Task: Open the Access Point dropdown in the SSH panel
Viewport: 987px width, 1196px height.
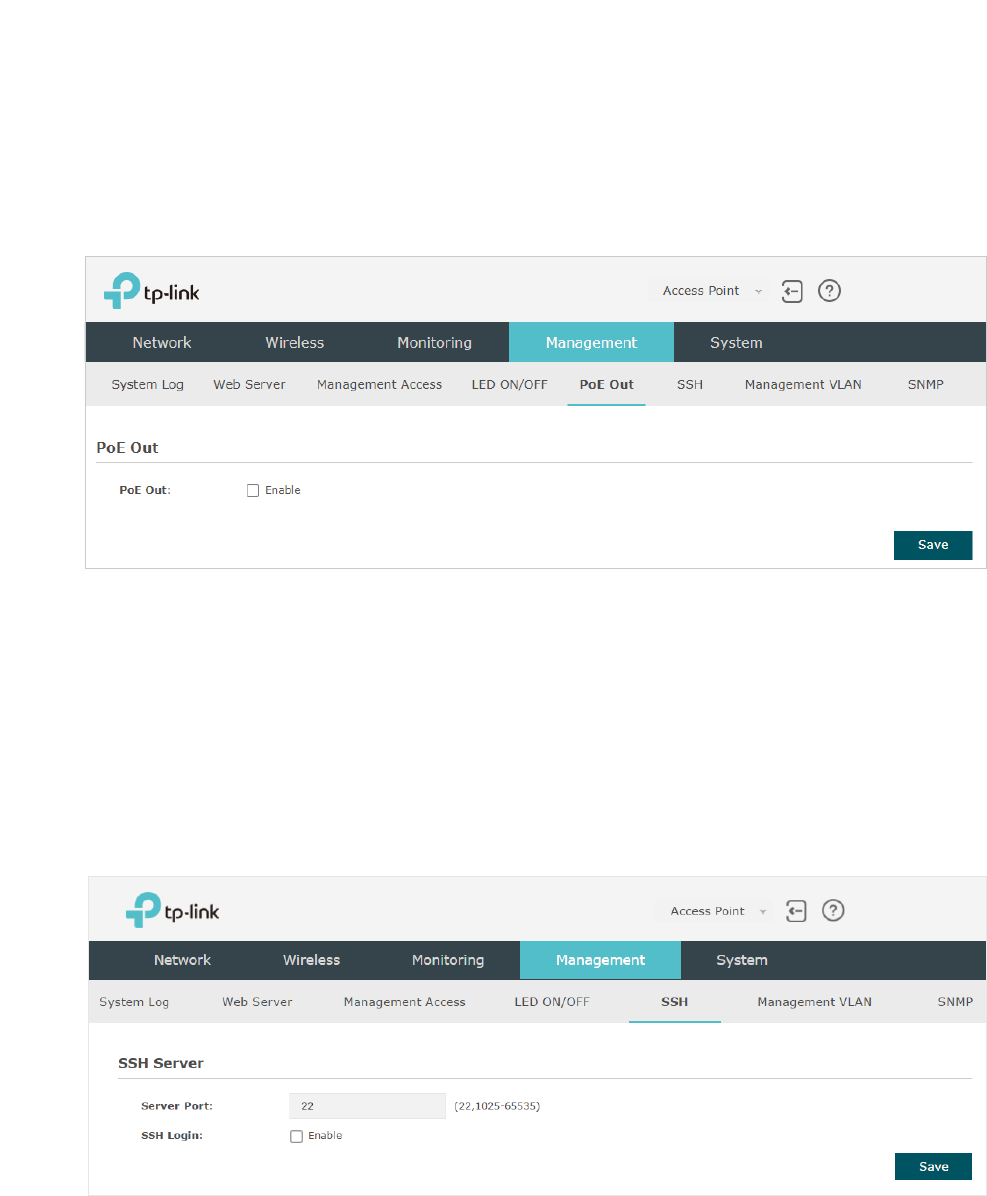Action: click(715, 911)
